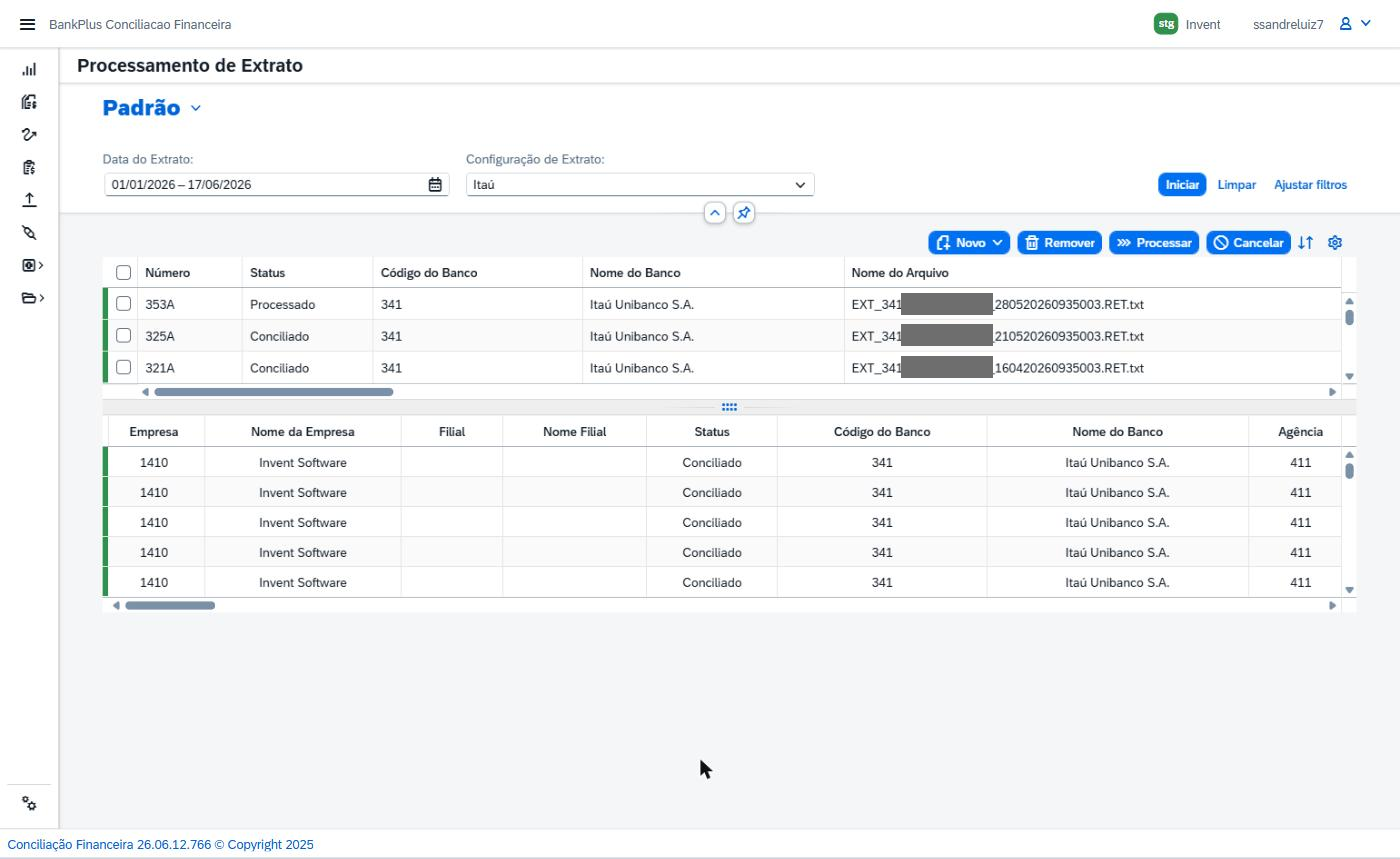Open the upload sidebar icon
The width and height of the screenshot is (1400, 859).
point(29,200)
